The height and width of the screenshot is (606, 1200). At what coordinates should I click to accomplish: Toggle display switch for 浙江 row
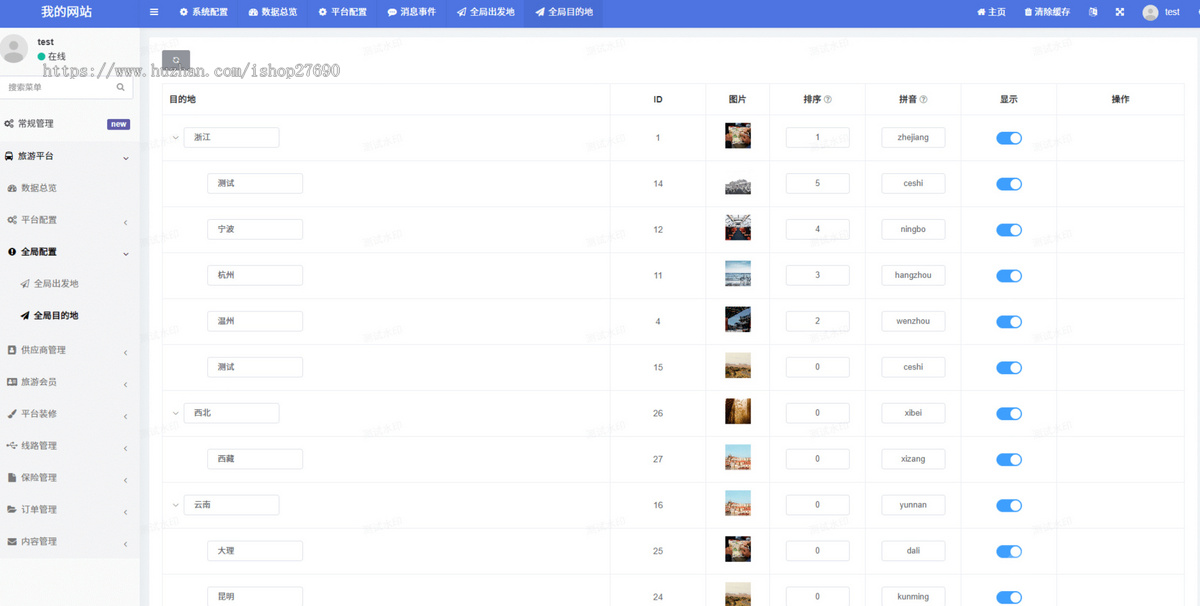coord(1009,138)
